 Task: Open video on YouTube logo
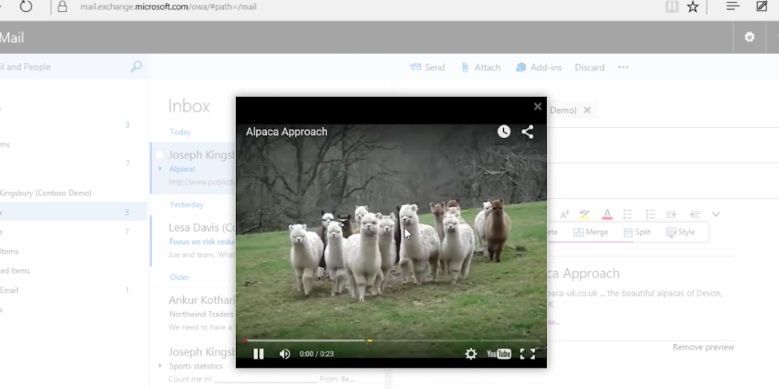point(499,354)
